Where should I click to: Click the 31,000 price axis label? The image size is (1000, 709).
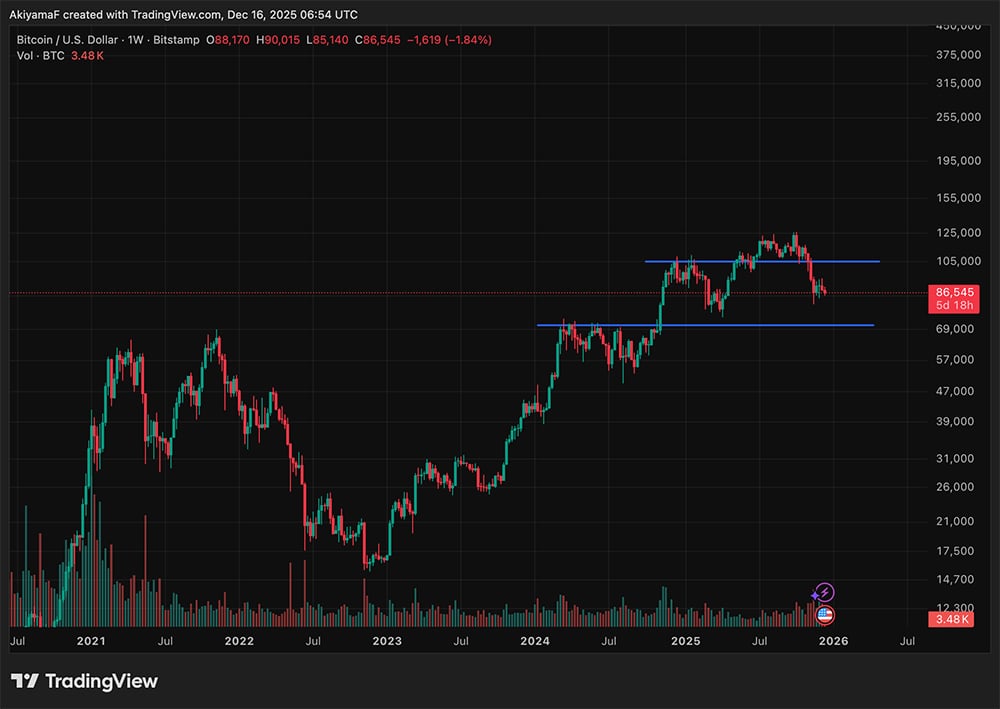pos(955,458)
